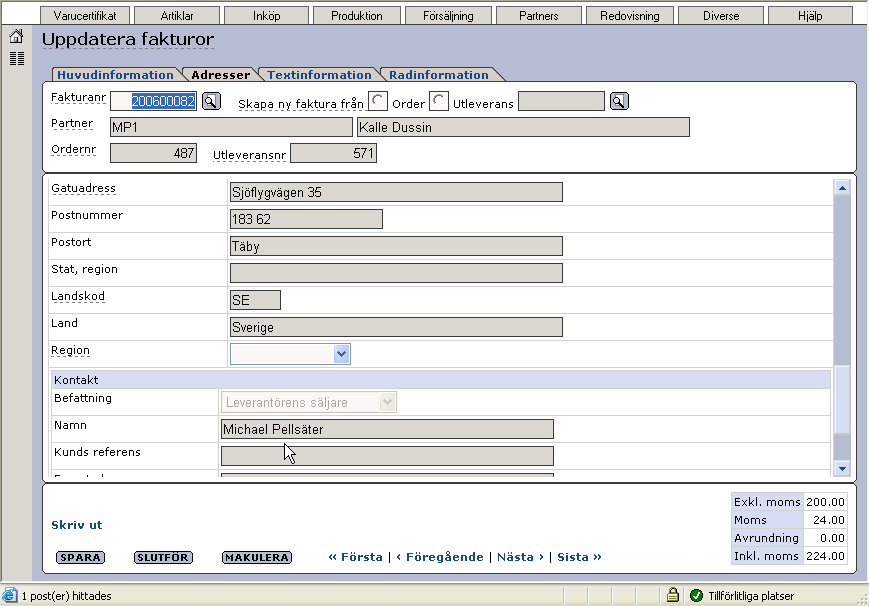Open the Diverse menu
Image resolution: width=869 pixels, height=606 pixels.
click(x=721, y=16)
